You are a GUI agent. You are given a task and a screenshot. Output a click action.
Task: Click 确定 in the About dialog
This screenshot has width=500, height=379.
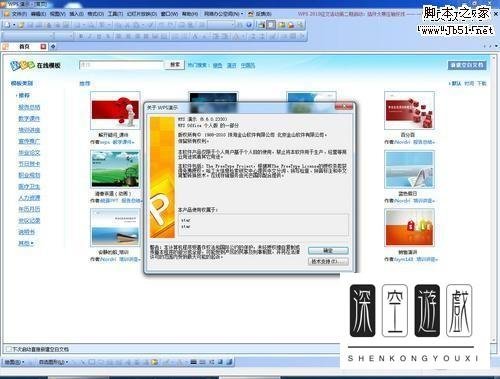coord(328,250)
